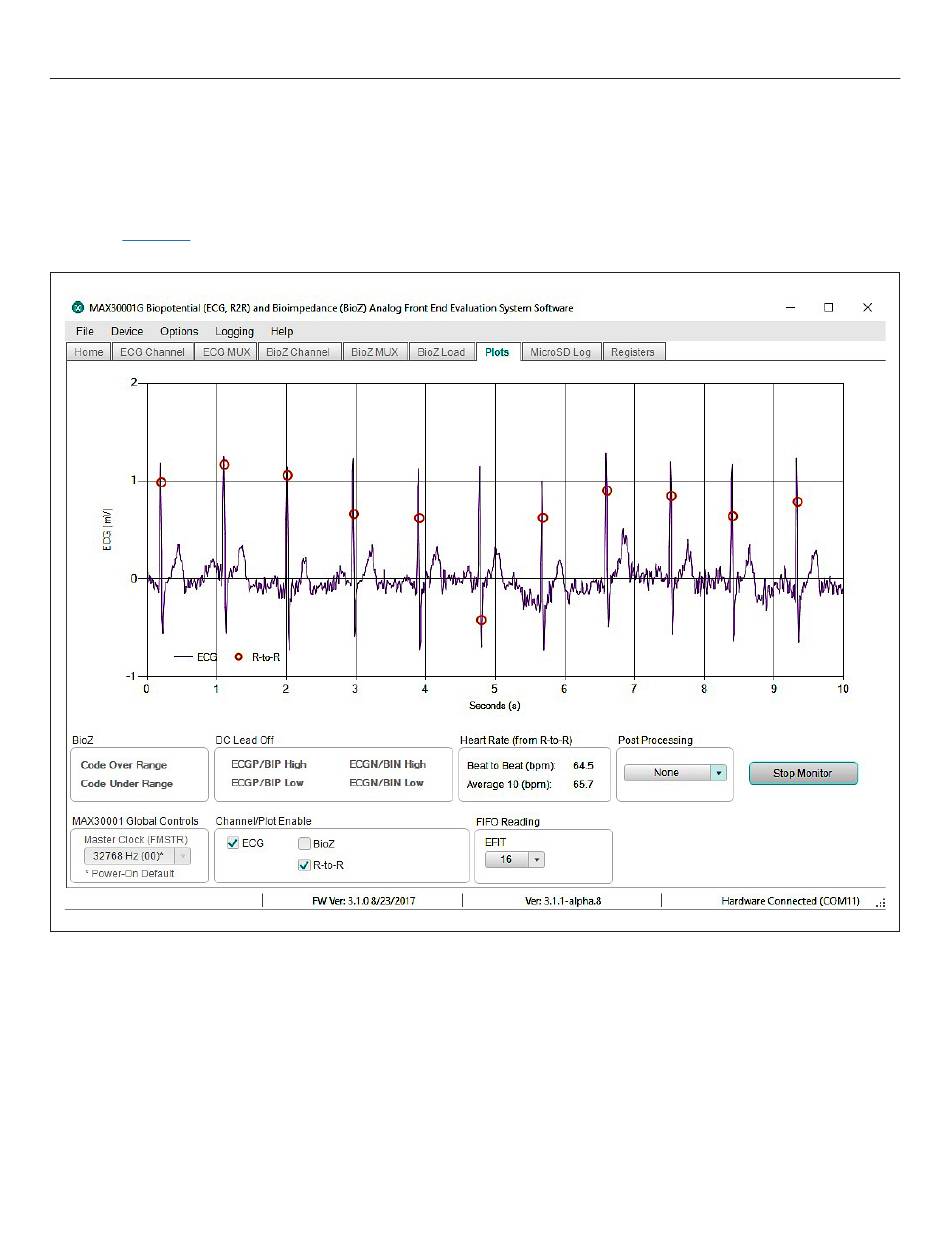Screen dimensions: 950x1254
Task: Click the resize grip in status bar corner
Action: coord(880,902)
